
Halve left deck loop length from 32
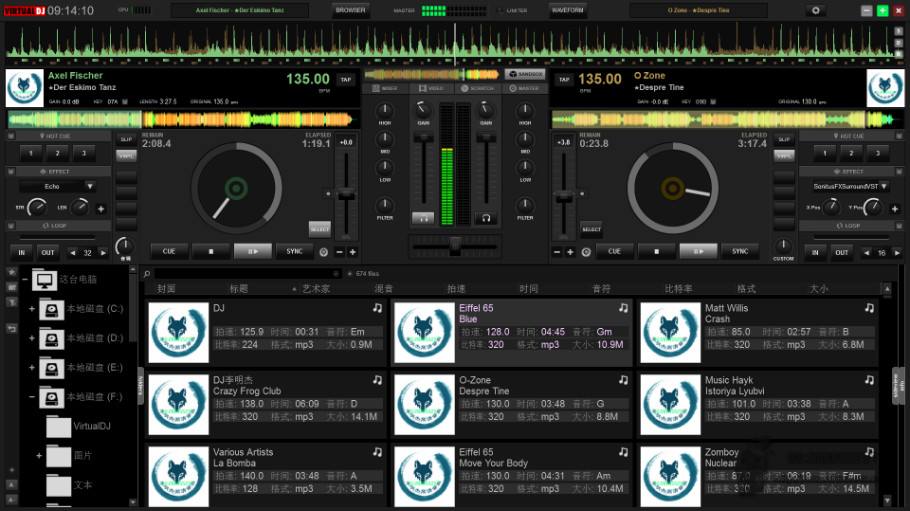73,253
